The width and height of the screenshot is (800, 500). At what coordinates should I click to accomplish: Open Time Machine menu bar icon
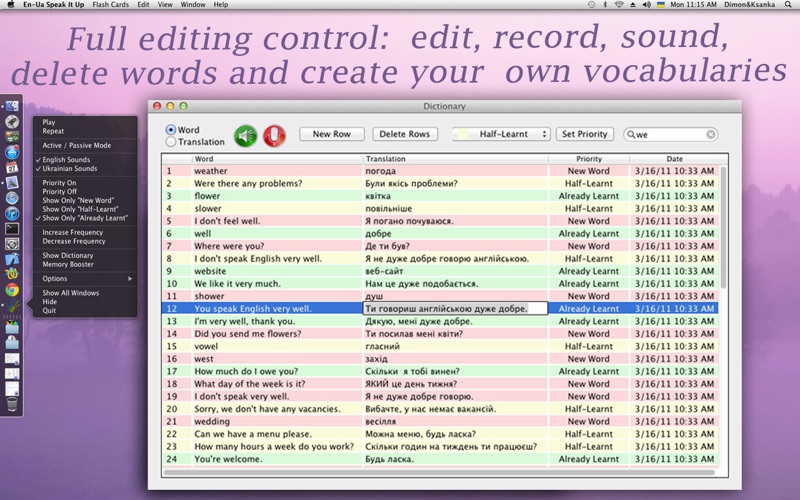pos(591,5)
